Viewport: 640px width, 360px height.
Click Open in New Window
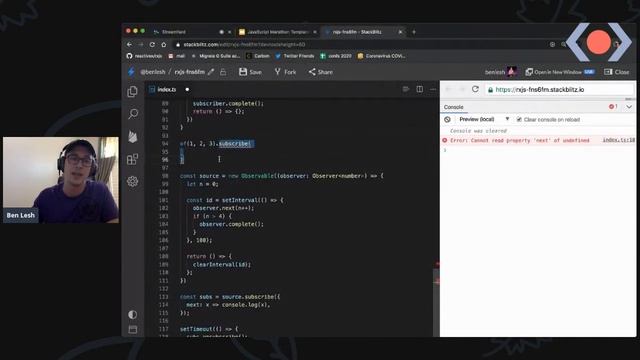[559, 72]
